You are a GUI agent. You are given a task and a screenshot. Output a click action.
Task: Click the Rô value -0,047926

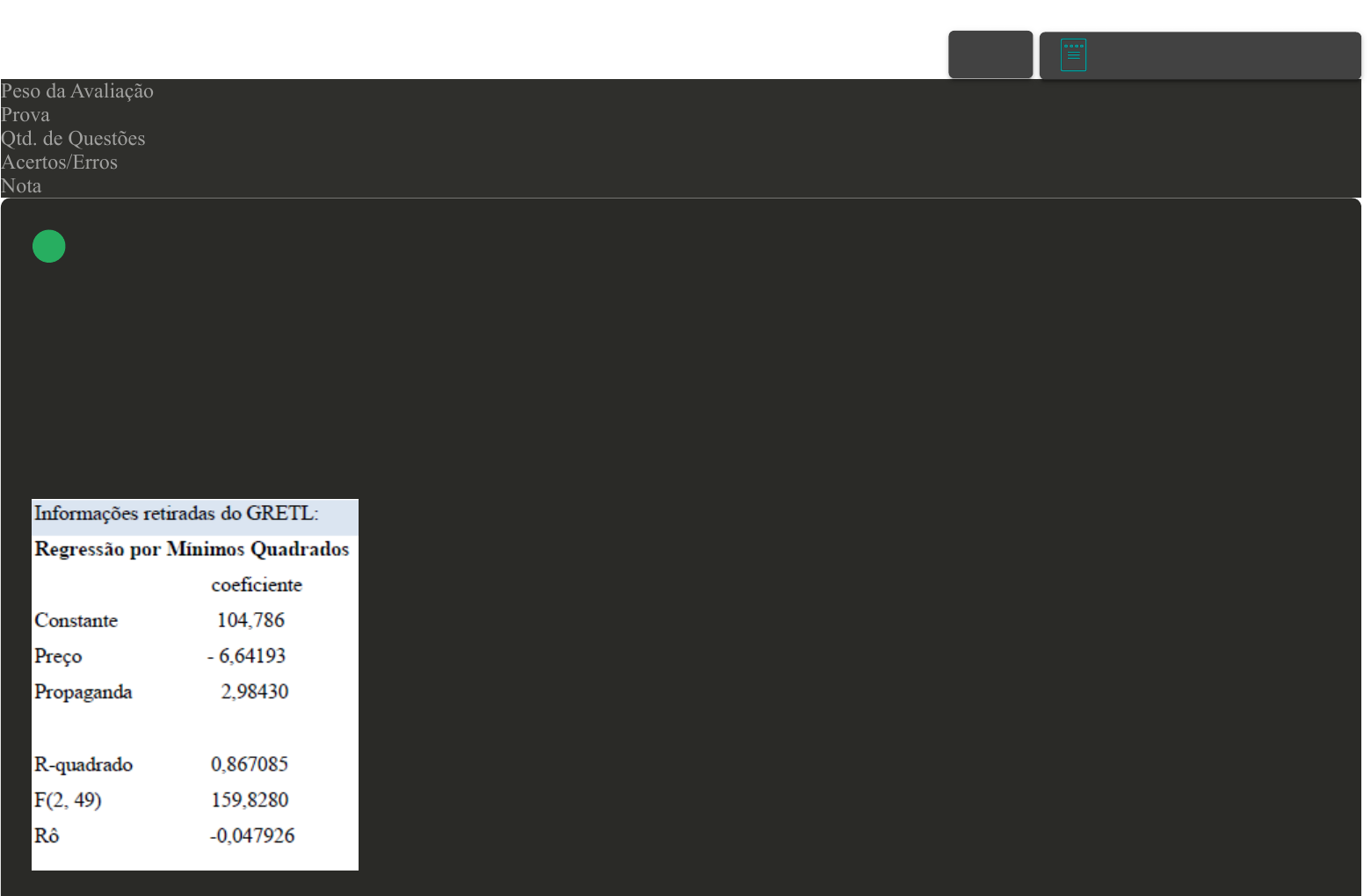252,836
